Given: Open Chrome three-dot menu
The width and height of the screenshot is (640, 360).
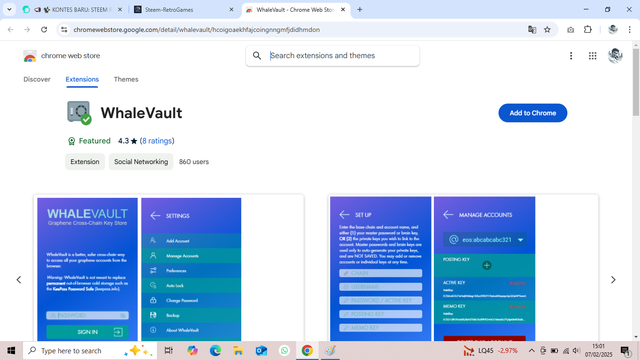Looking at the screenshot, I should point(629,30).
